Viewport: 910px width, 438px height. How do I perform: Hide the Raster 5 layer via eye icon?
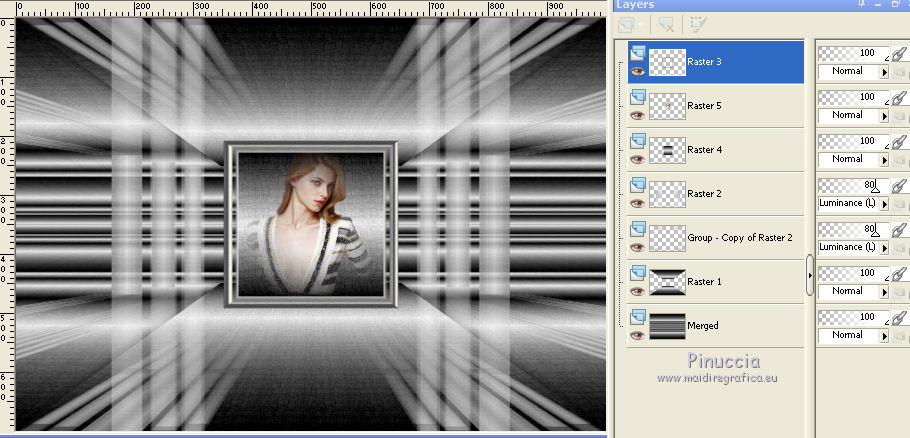point(638,115)
